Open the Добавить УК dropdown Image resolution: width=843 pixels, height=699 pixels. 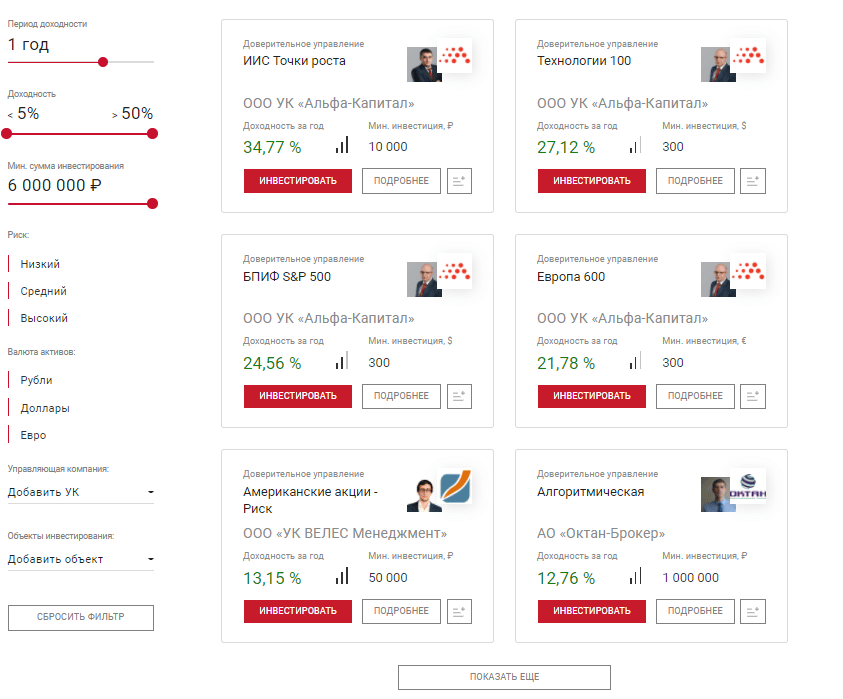[x=80, y=492]
